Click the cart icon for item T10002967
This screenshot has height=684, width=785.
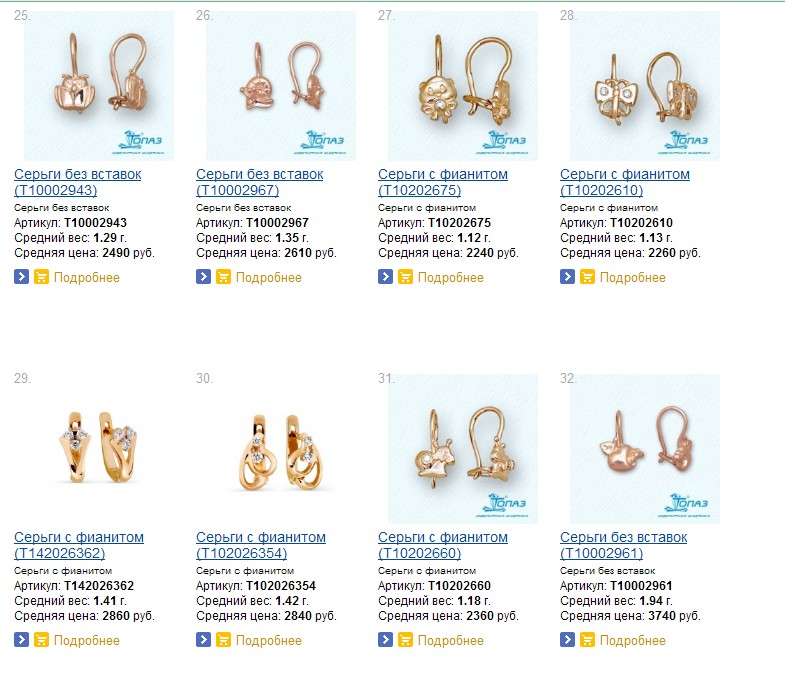(x=223, y=276)
